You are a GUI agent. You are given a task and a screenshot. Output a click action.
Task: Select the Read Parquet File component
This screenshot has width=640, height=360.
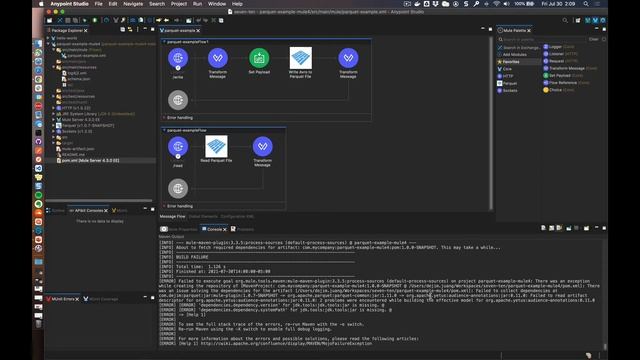(216, 146)
